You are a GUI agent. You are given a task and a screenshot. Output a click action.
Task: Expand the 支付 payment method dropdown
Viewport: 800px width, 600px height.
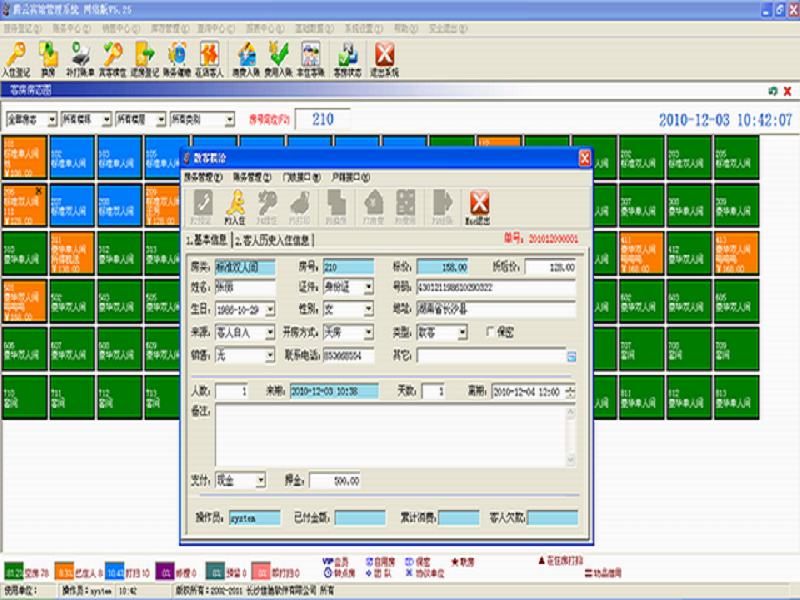(261, 481)
